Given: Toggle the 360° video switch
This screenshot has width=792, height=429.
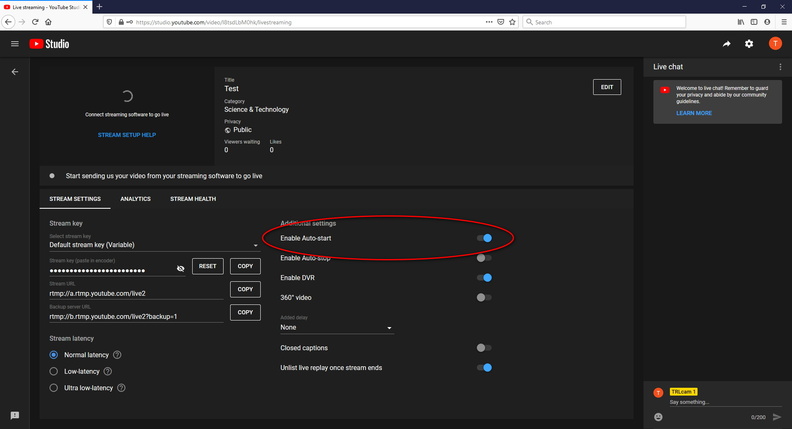Looking at the screenshot, I should pyautogui.click(x=484, y=297).
